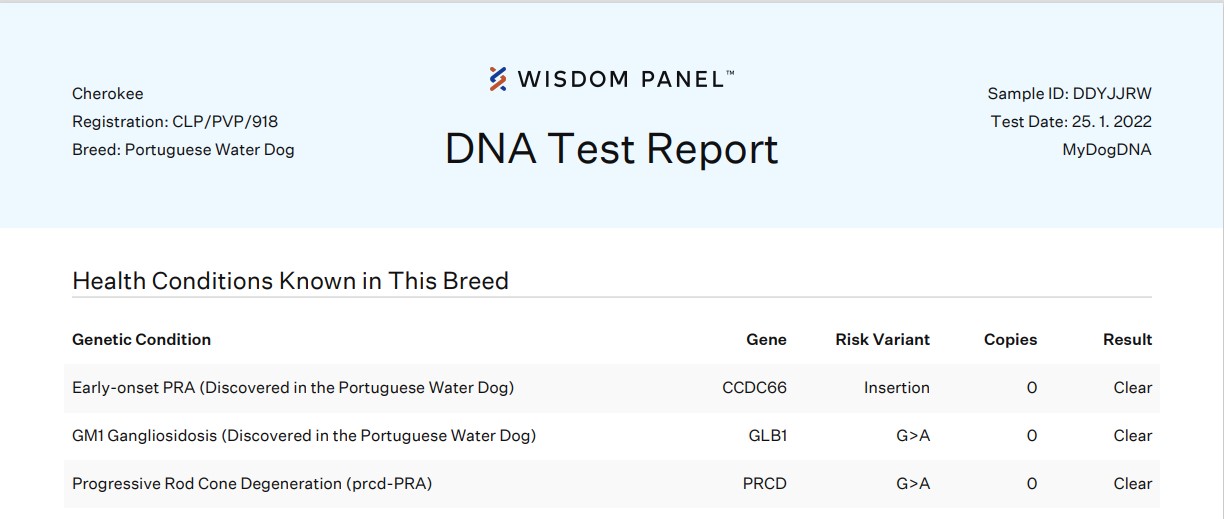Select the Early-onset PRA condition row
Viewport: 1224px width, 519px height.
(293, 388)
